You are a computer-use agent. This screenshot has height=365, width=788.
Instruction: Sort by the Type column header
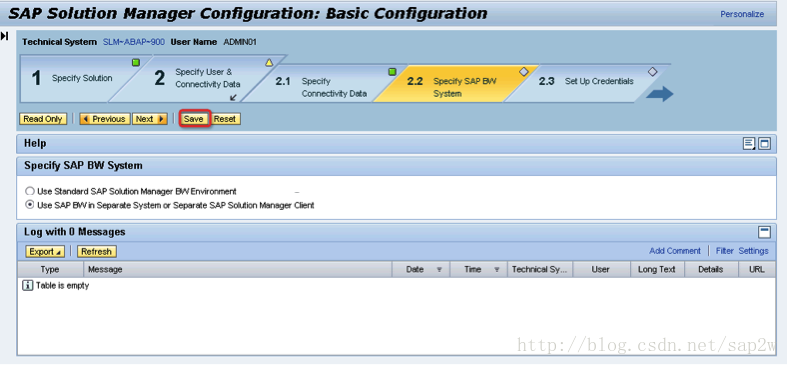pos(50,269)
